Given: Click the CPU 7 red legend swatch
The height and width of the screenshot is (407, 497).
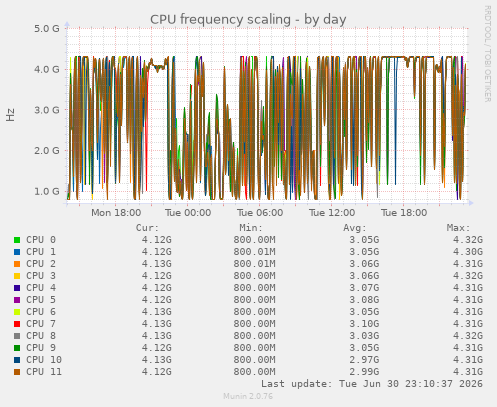Looking at the screenshot, I should [x=17, y=324].
